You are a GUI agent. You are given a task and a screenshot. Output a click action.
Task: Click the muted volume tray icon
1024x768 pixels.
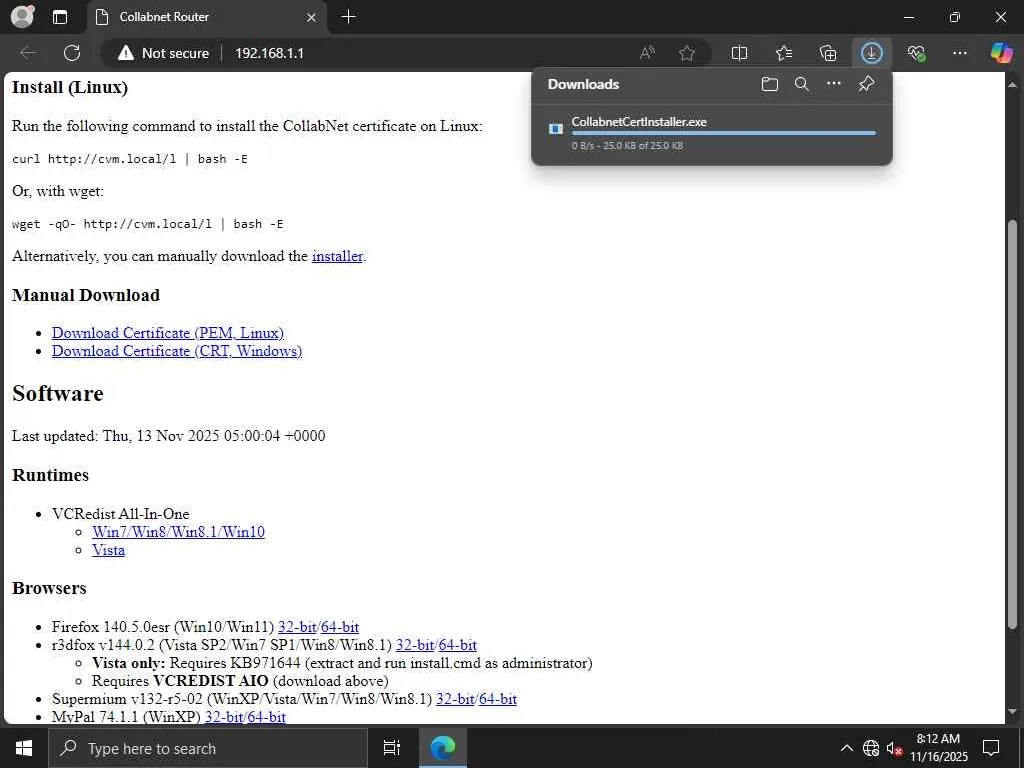coord(894,748)
